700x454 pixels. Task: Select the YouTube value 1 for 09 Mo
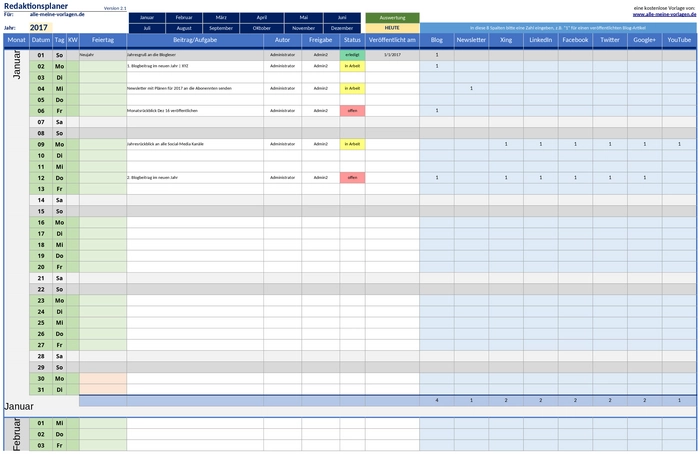click(679, 144)
